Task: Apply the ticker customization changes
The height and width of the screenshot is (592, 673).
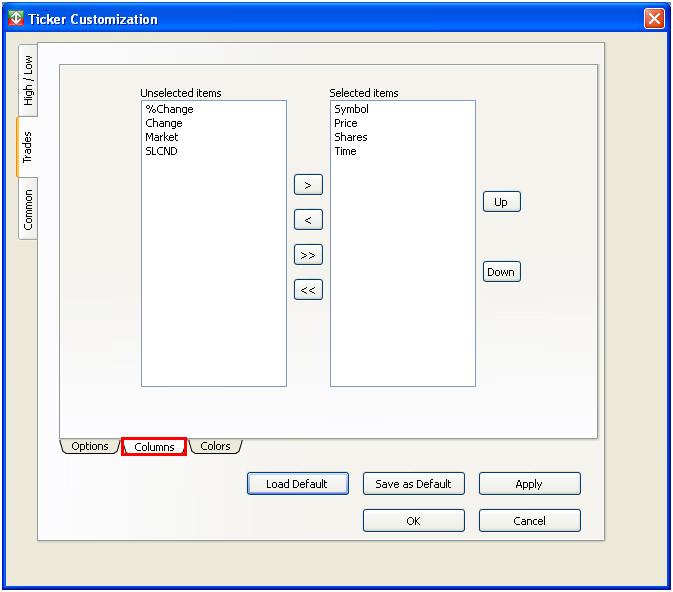Action: tap(529, 484)
